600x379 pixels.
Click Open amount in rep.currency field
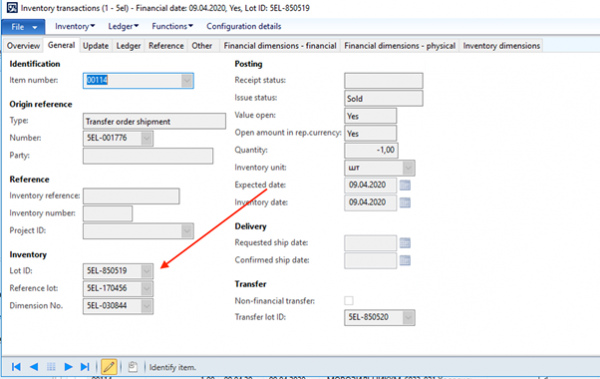[x=370, y=133]
